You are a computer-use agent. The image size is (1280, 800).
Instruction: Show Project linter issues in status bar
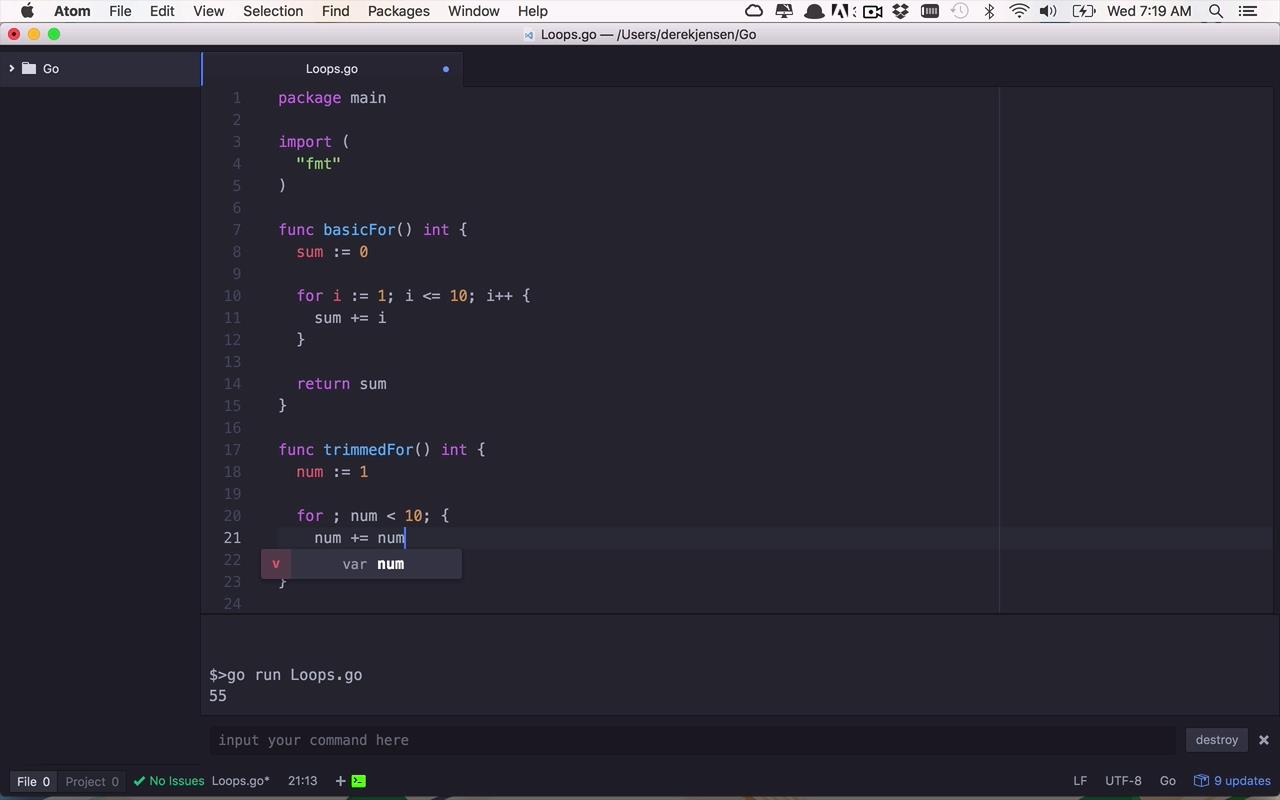point(92,781)
